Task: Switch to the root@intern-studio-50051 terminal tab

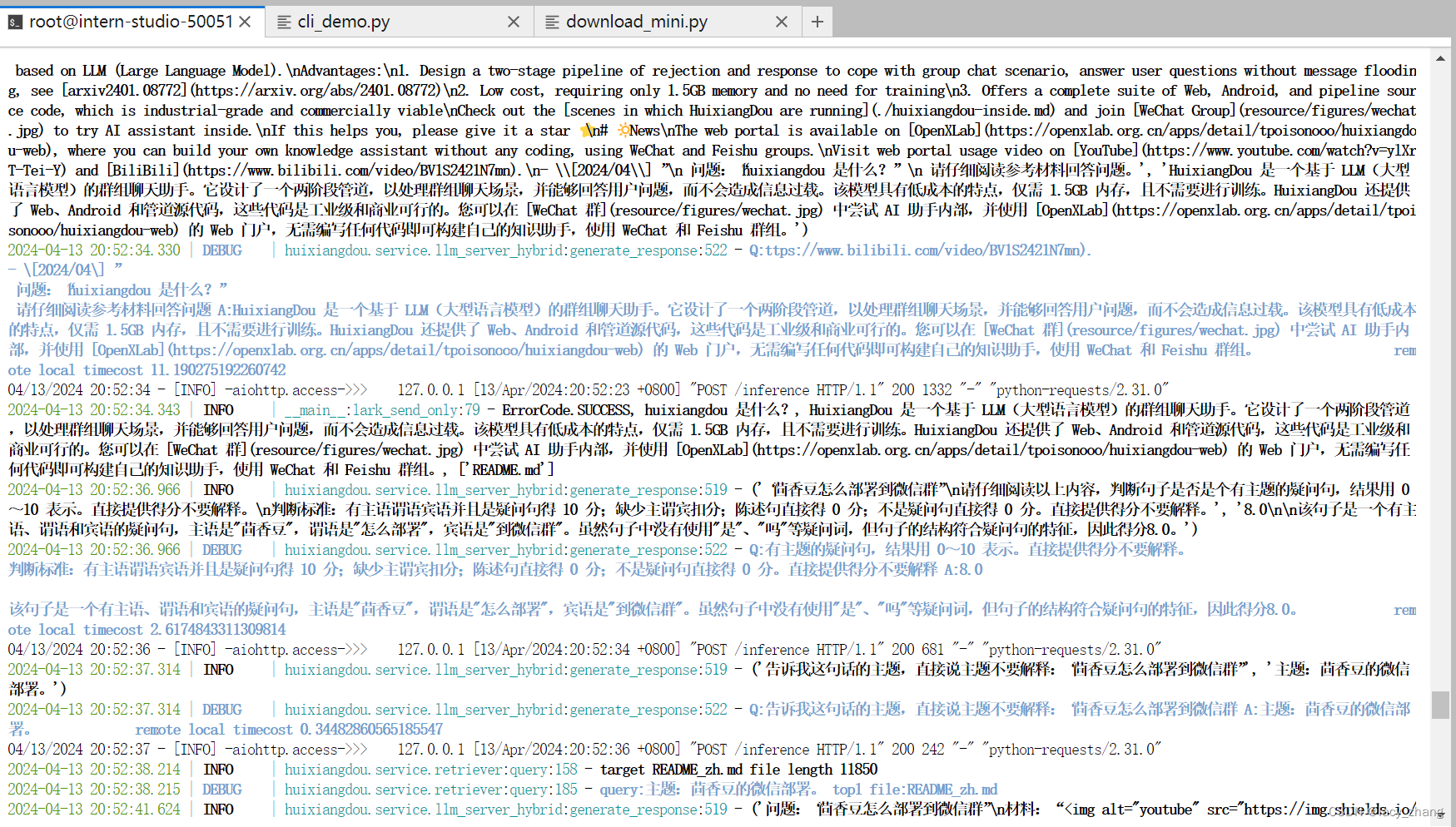Action: [x=131, y=22]
